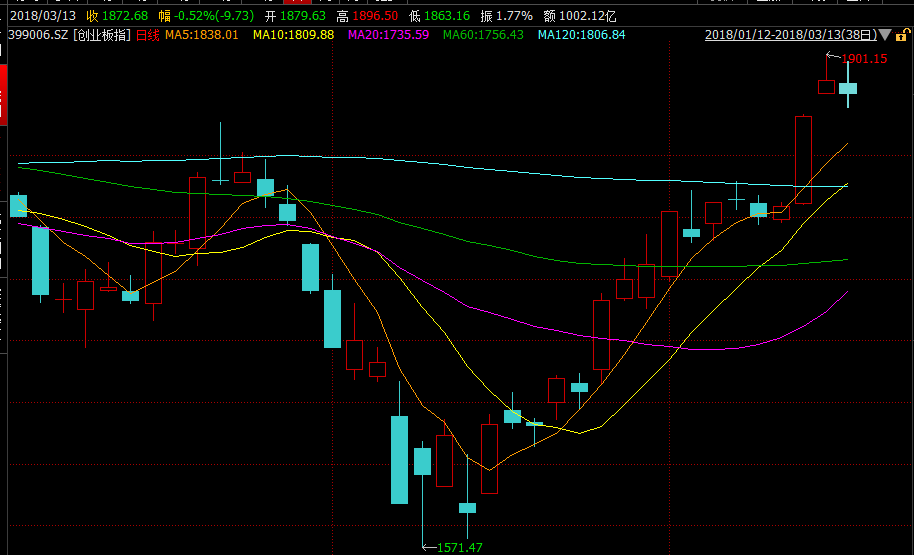This screenshot has height=555, width=914.
Task: Select the MA20:1735.59 indicator label
Action: pos(388,35)
